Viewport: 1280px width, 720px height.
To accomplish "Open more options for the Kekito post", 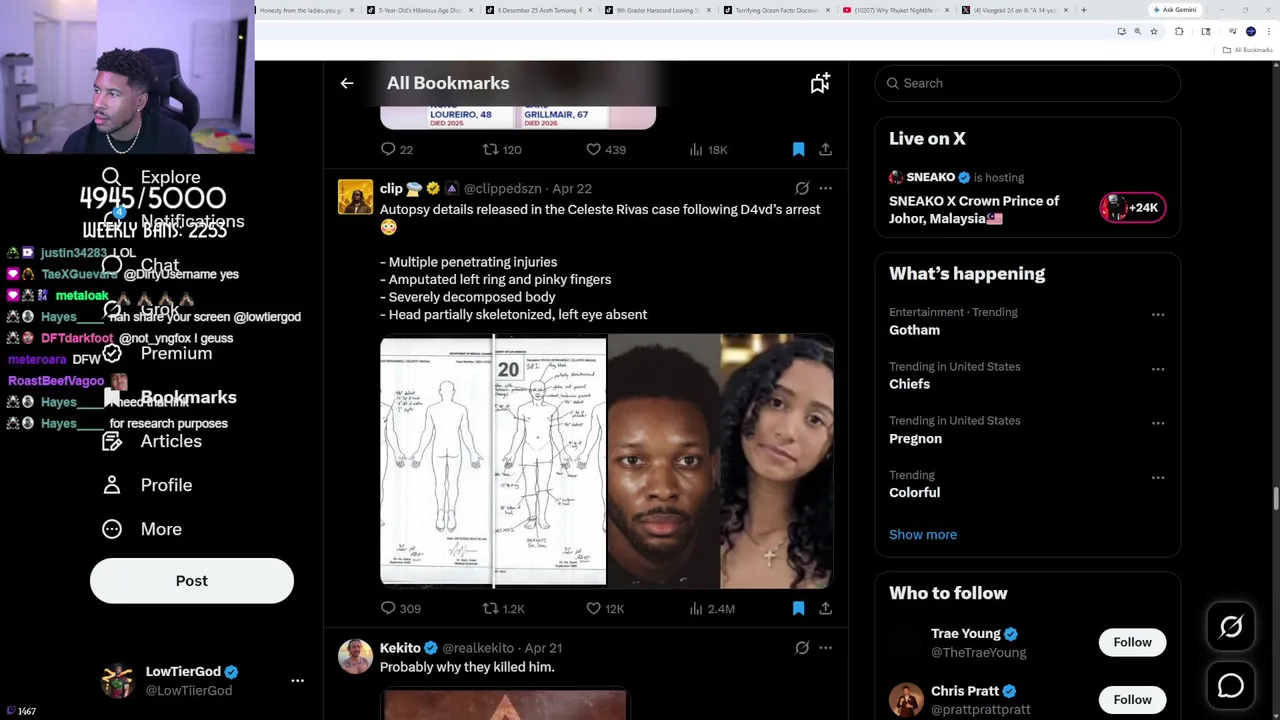I will coord(825,648).
